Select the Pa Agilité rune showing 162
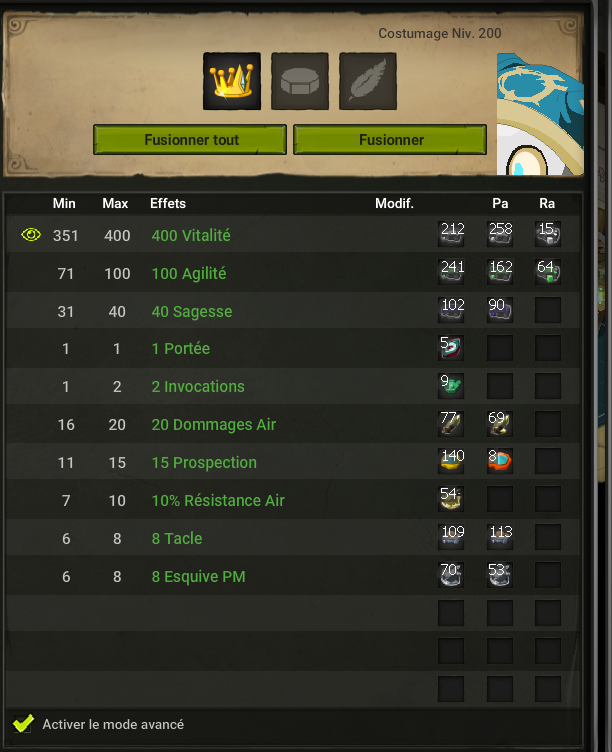Viewport: 612px width, 752px height. (500, 271)
